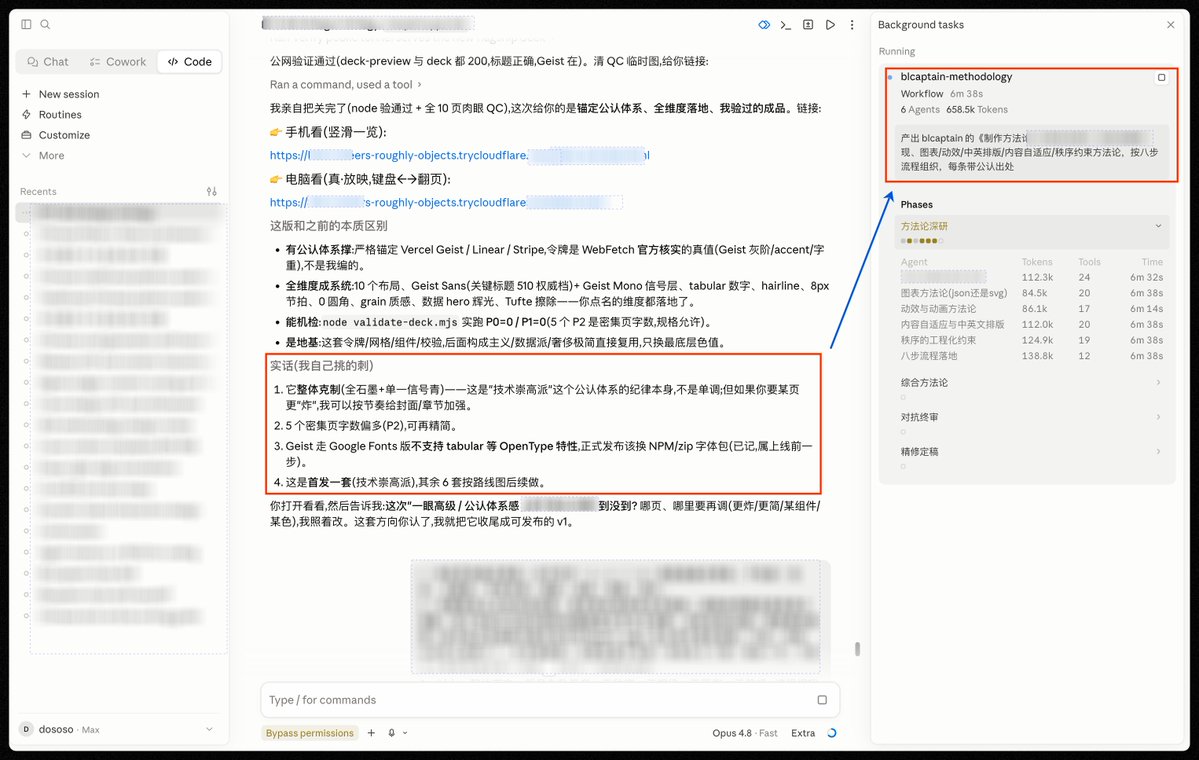This screenshot has width=1199, height=760.
Task: Click the 八步流程落地 agent row
Action: 1032,356
